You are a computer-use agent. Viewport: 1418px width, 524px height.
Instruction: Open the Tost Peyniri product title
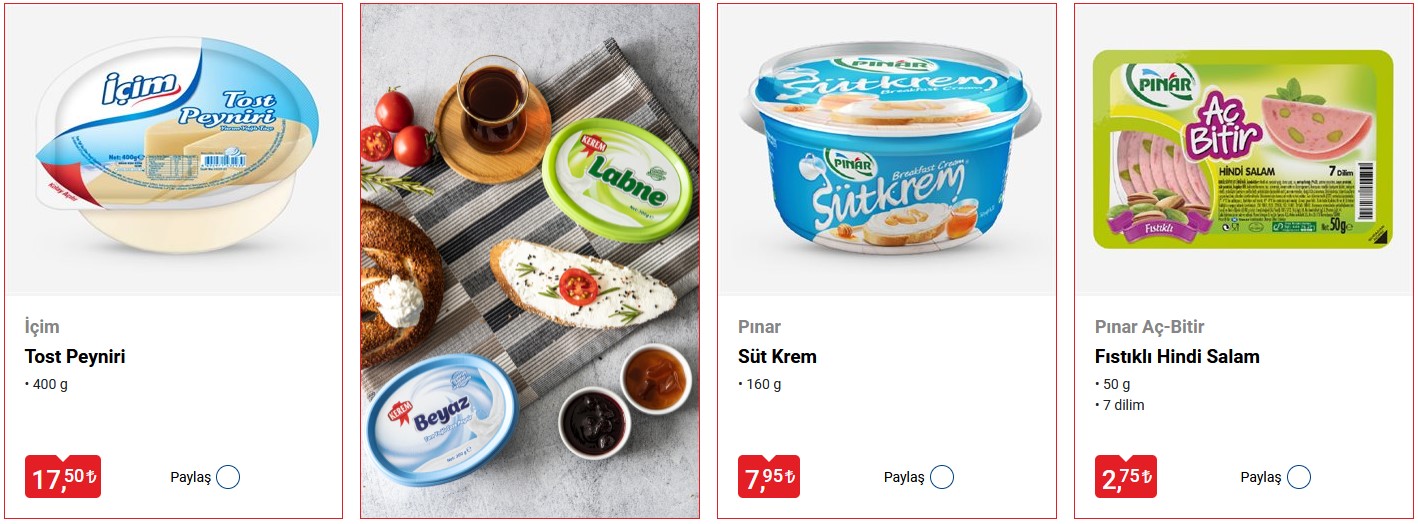tap(75, 357)
